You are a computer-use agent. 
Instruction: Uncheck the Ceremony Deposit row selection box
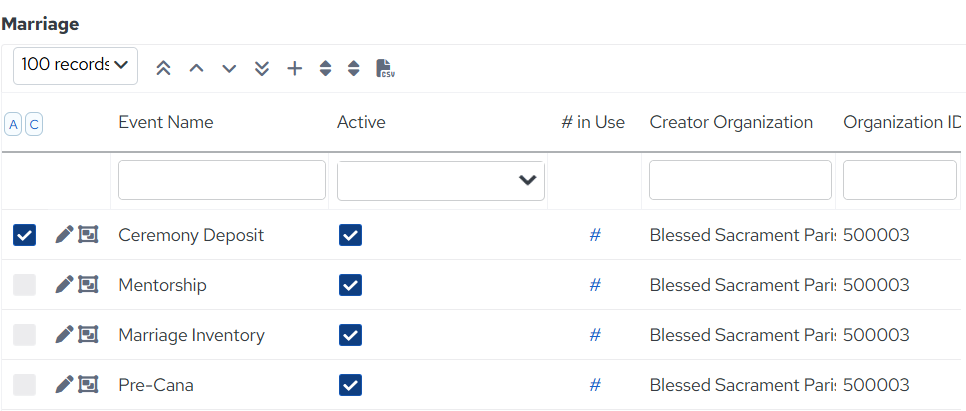25,235
